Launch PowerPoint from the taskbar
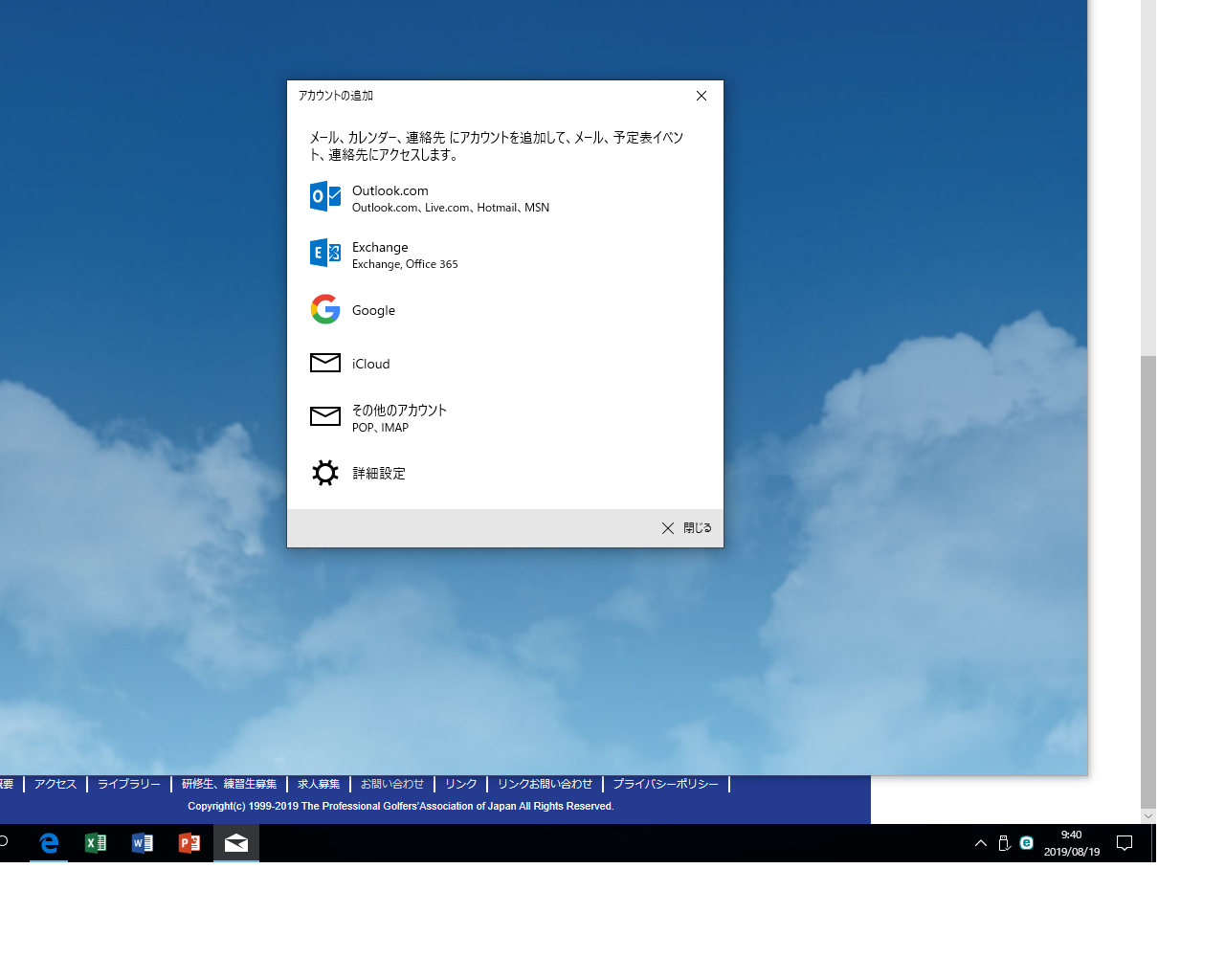The height and width of the screenshot is (980, 1225). click(x=189, y=843)
